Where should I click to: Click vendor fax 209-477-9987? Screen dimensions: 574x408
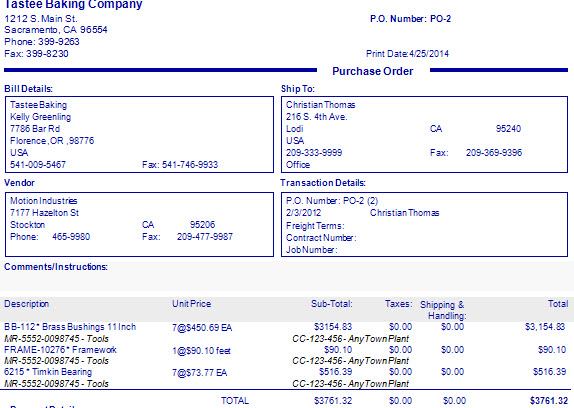coord(205,237)
